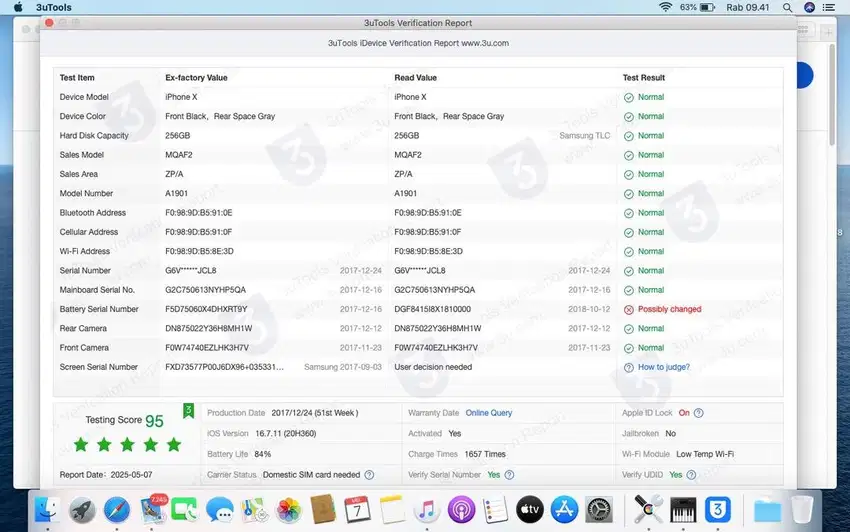Open Music app in dock
850x532 pixels.
point(427,510)
